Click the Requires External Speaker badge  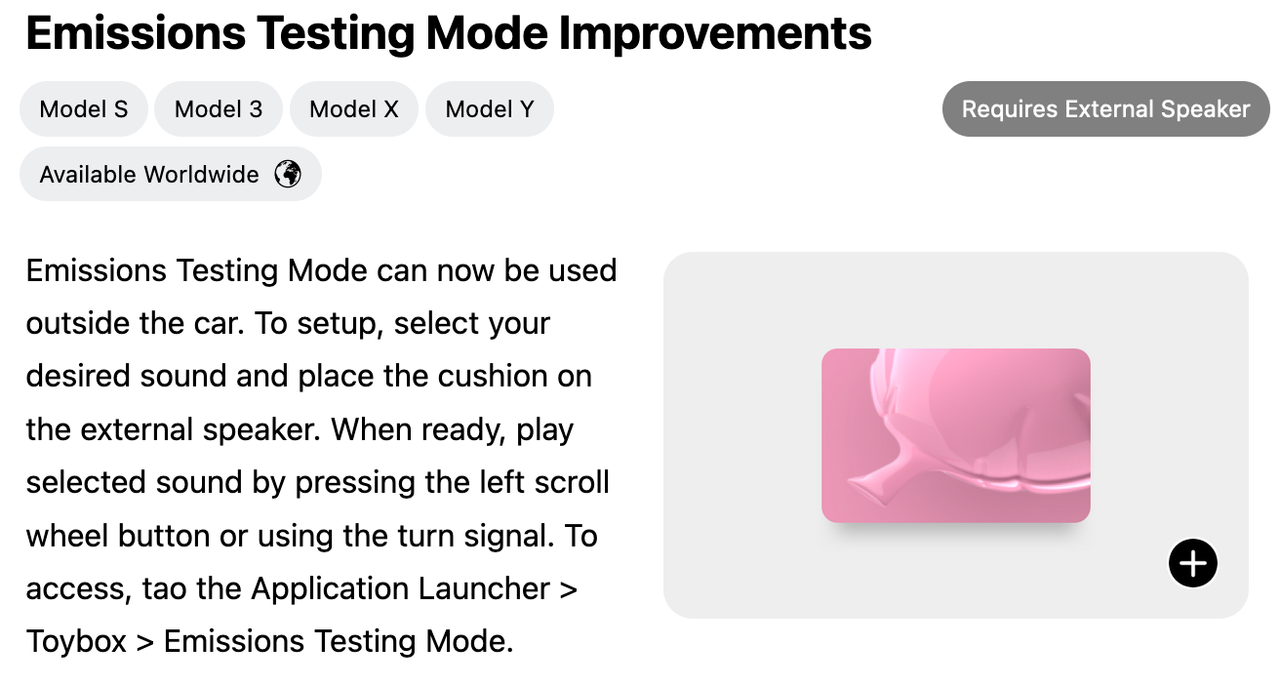tap(1106, 109)
